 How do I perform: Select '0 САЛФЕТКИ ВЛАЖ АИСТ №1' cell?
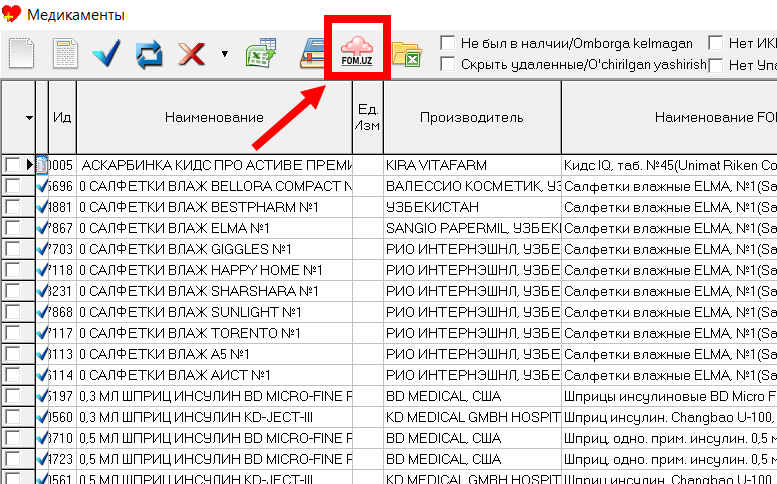215,376
